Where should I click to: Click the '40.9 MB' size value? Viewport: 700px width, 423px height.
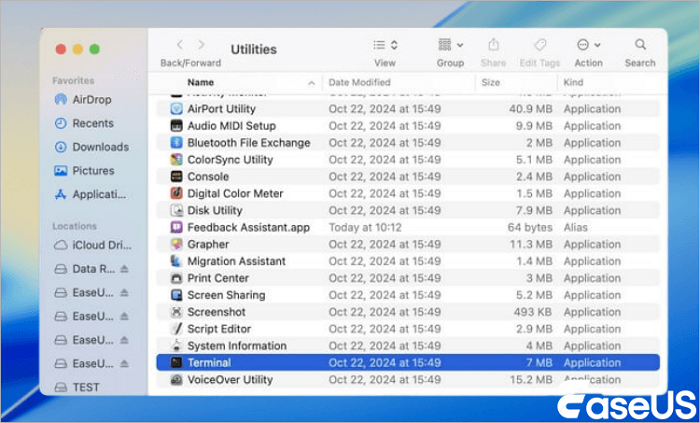point(531,109)
